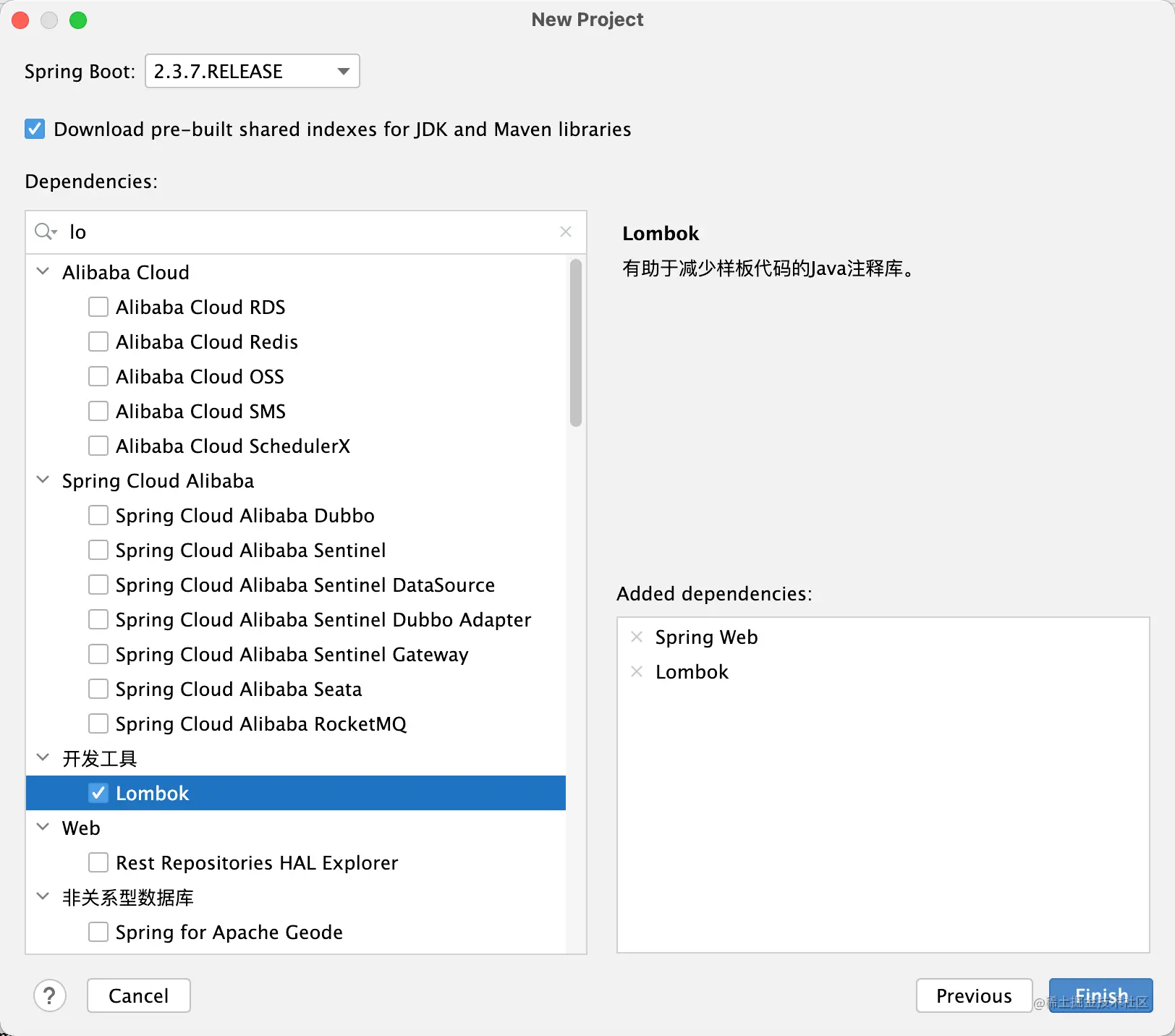Collapse the 非关系型数据库 category

43,896
